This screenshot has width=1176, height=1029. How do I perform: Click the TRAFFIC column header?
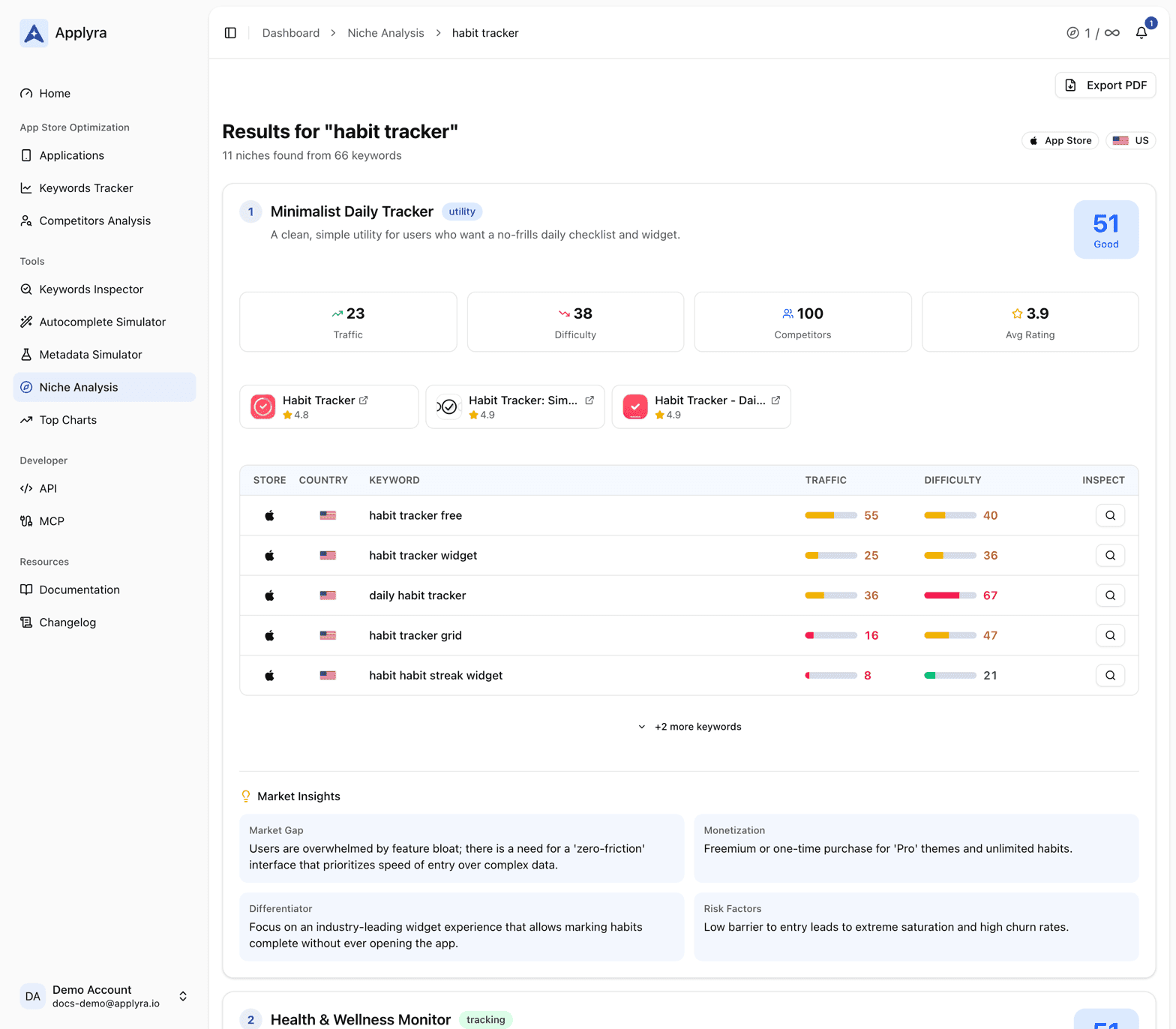pyautogui.click(x=826, y=480)
